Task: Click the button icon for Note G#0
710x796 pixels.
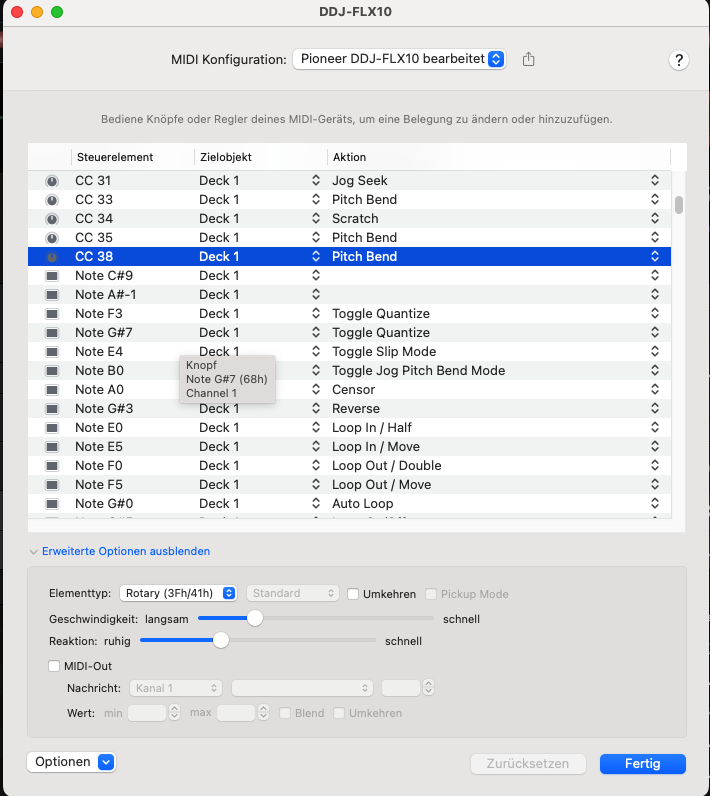Action: click(52, 504)
